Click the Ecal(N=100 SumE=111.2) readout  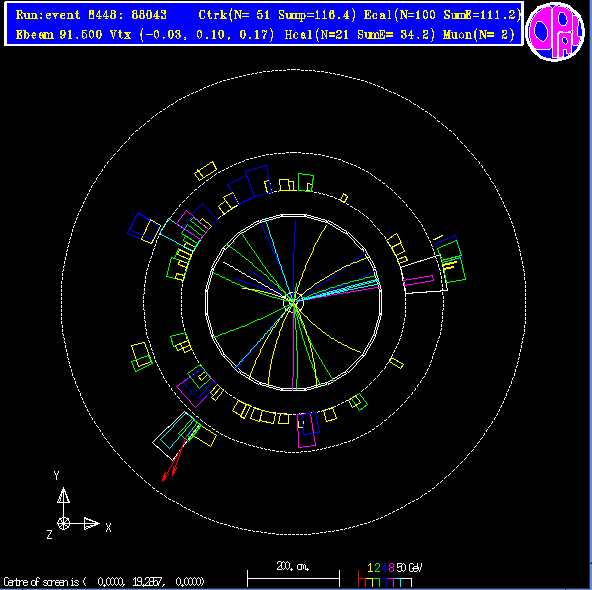tap(442, 15)
